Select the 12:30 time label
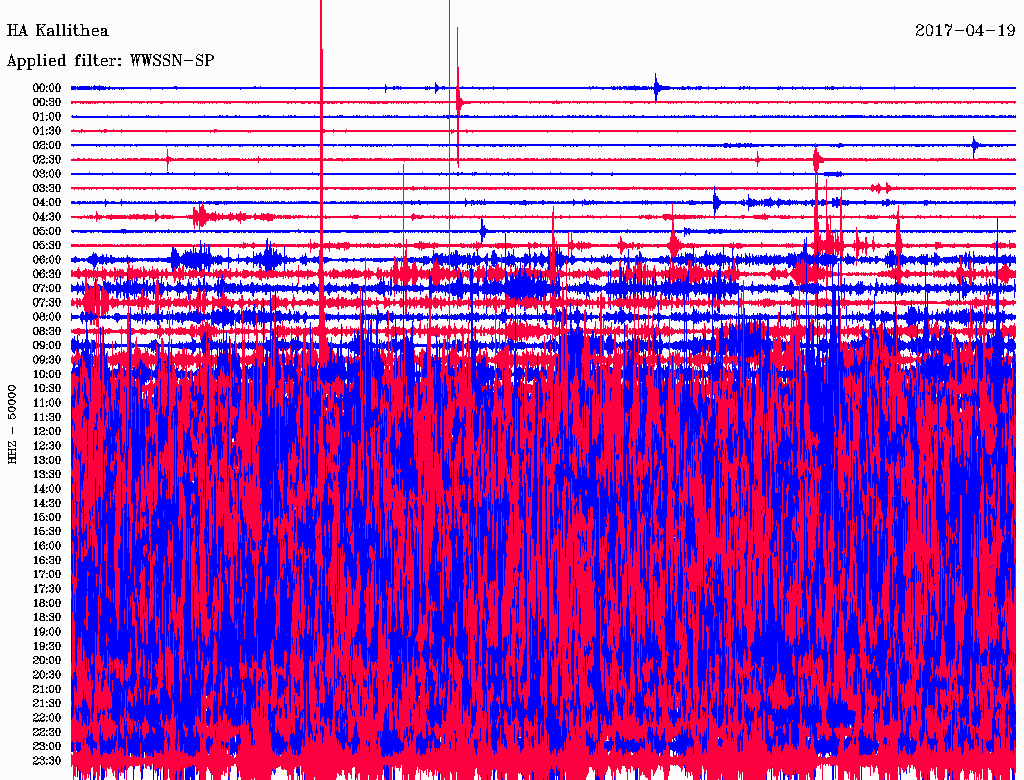The width and height of the screenshot is (1024, 780). (x=47, y=446)
